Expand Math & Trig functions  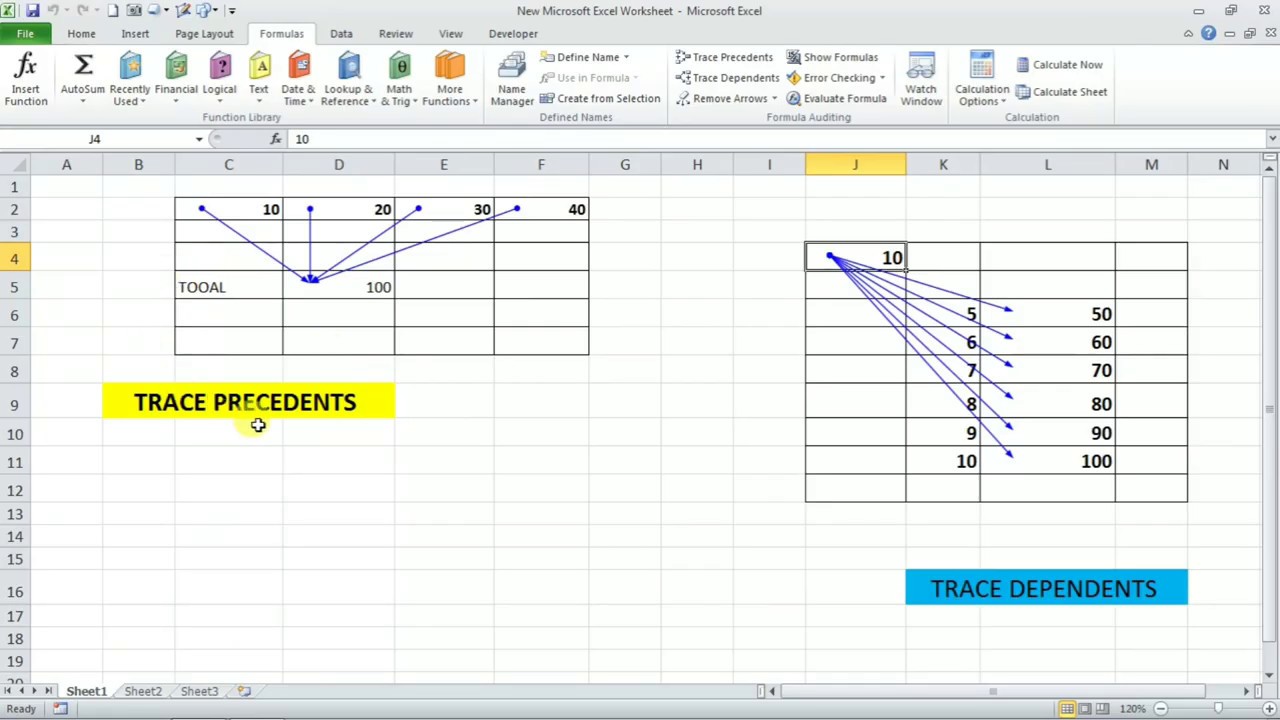[399, 80]
